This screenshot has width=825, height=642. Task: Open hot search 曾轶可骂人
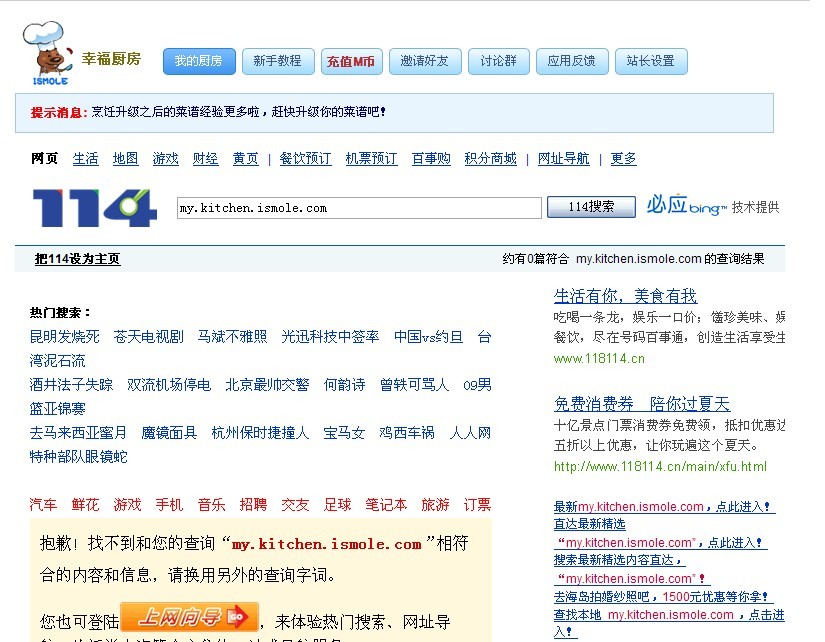[414, 385]
